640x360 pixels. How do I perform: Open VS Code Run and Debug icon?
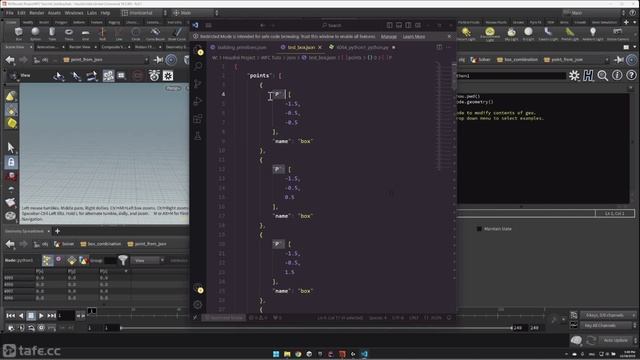198,101
